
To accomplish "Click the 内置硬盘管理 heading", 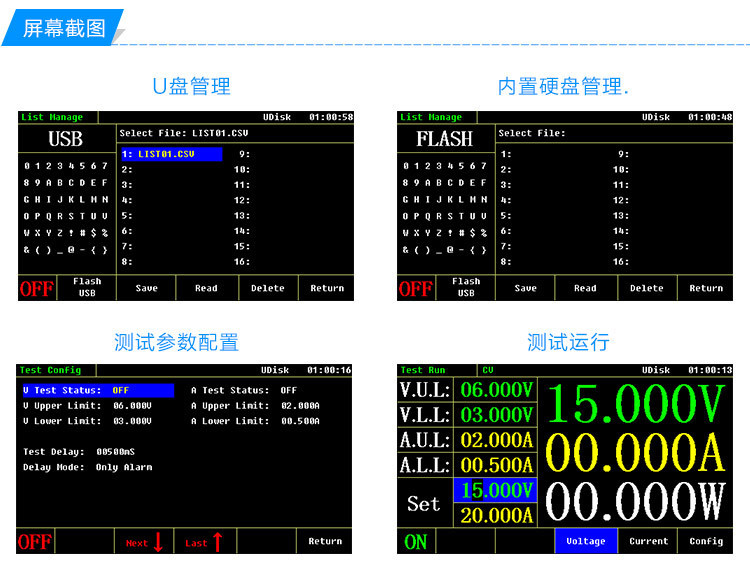I will point(562,86).
